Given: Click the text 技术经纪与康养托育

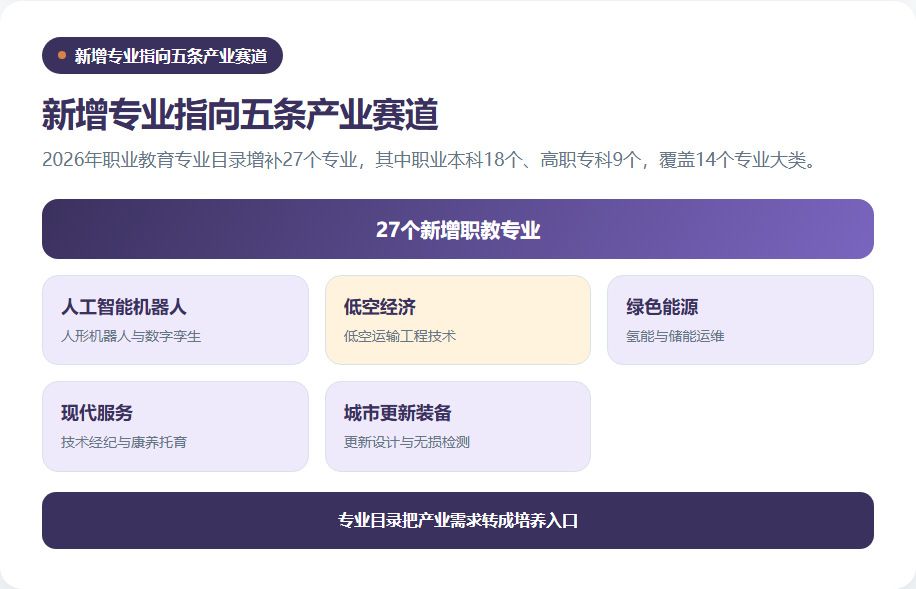Looking at the screenshot, I should click(x=124, y=442).
